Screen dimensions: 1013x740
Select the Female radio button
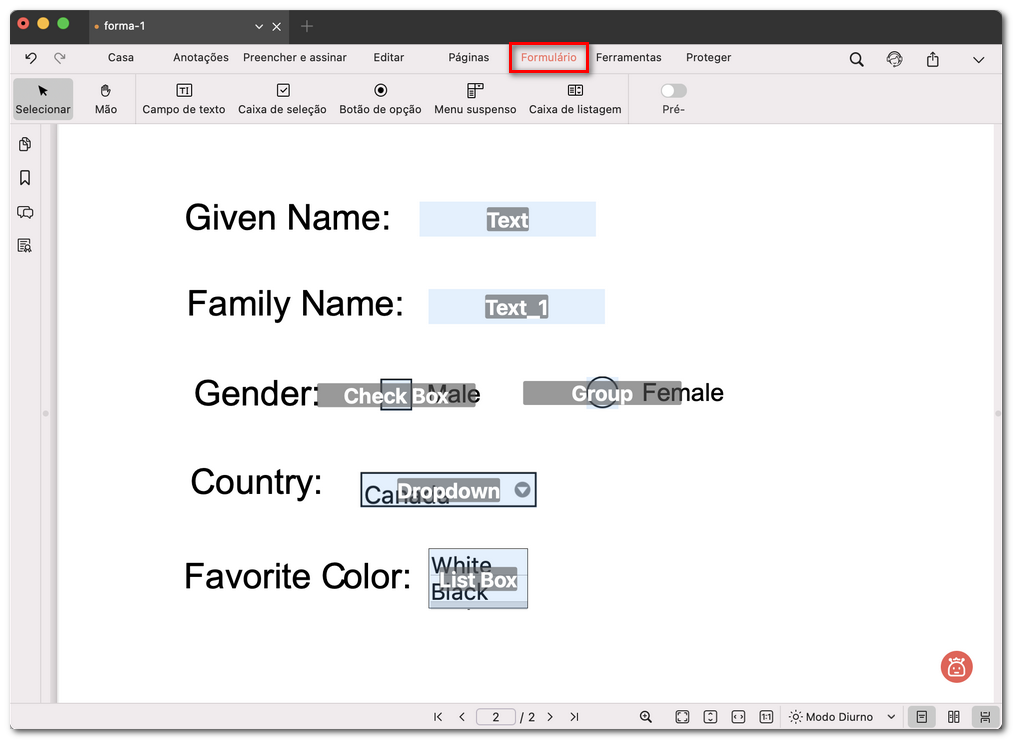(x=601, y=393)
